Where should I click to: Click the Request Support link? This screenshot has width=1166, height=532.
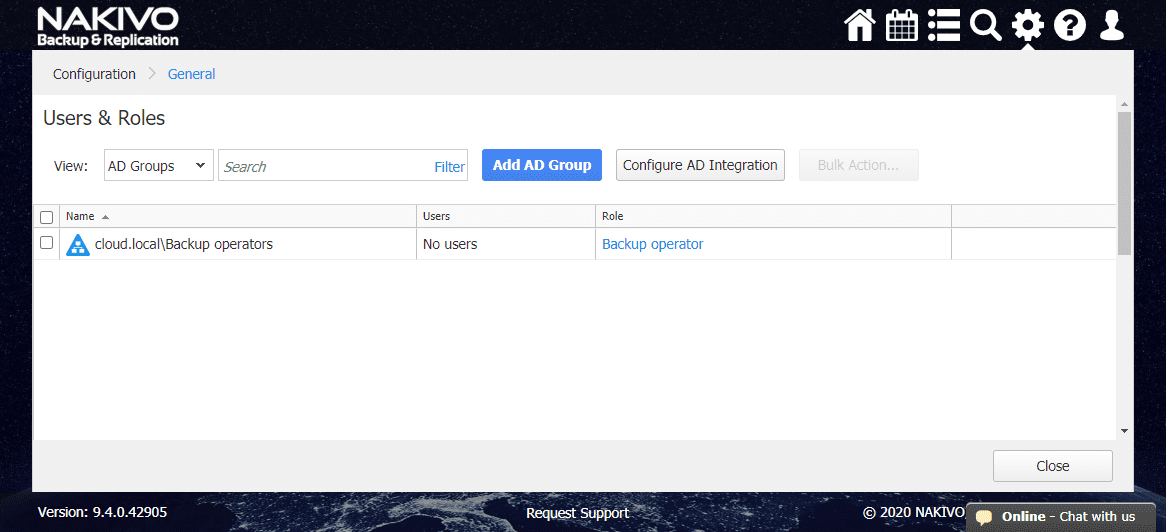pyautogui.click(x=577, y=513)
